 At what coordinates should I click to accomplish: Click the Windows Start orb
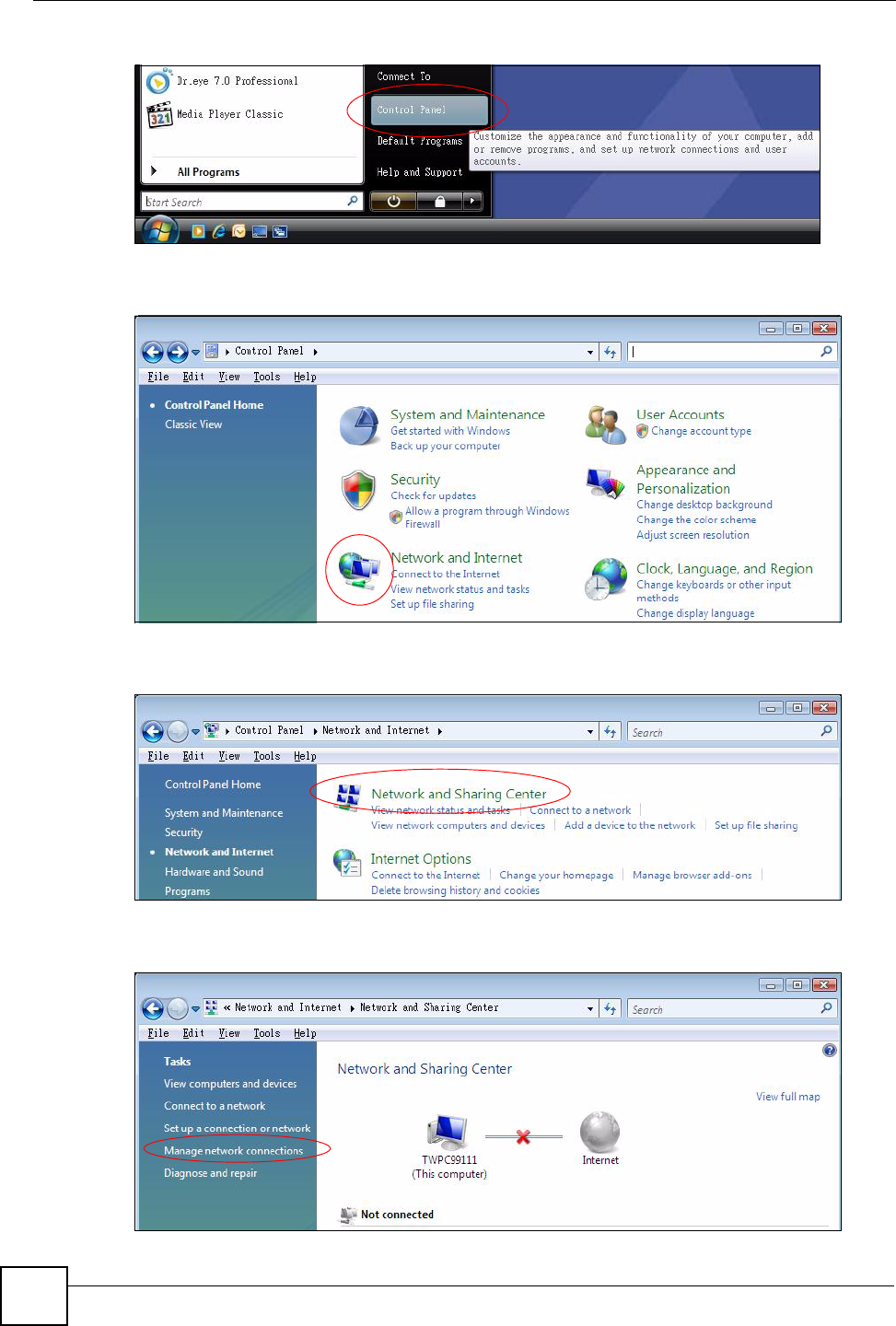[x=160, y=230]
